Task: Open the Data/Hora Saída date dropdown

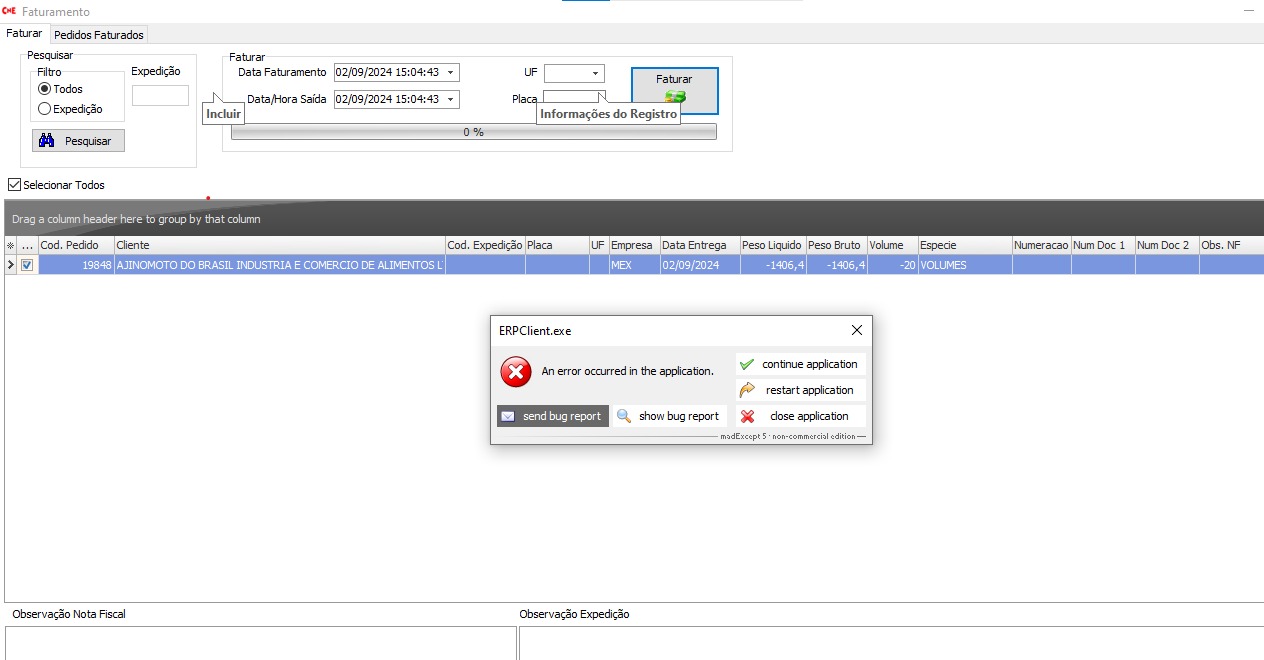Action: pos(451,100)
